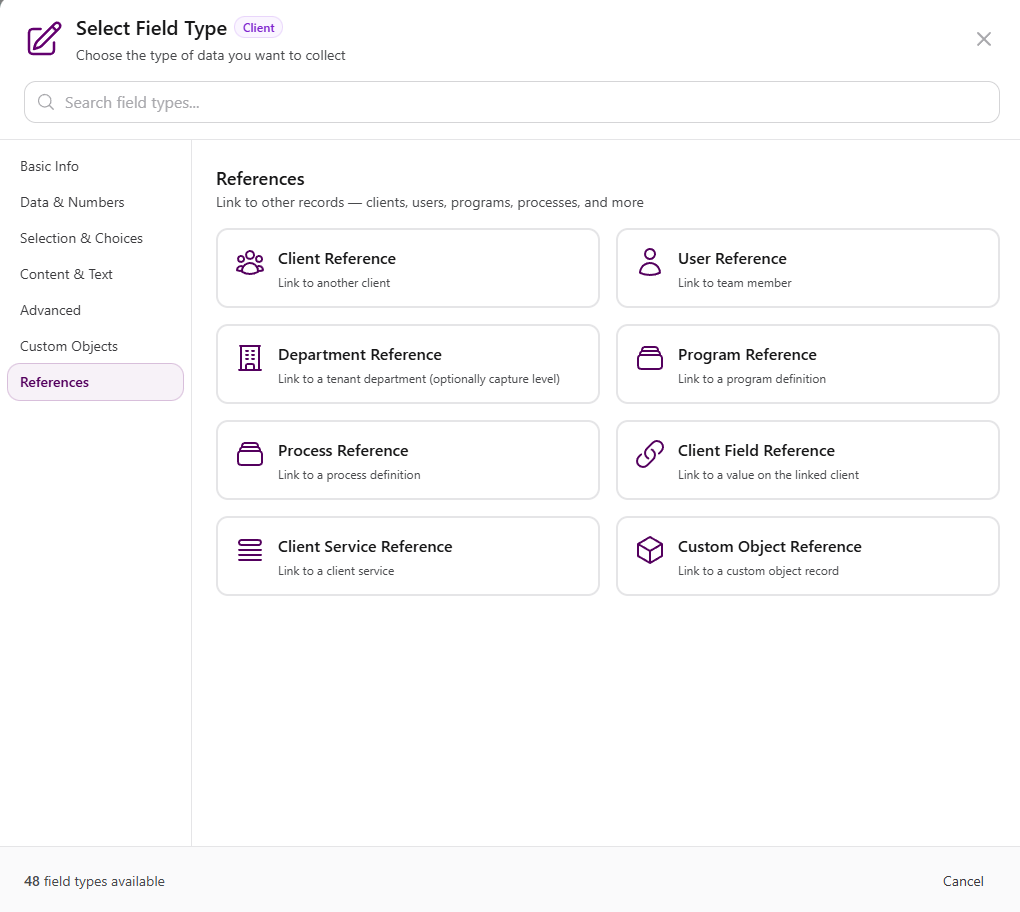Viewport: 1020px width, 912px height.
Task: Click the '48 field types available' text
Action: [x=94, y=881]
